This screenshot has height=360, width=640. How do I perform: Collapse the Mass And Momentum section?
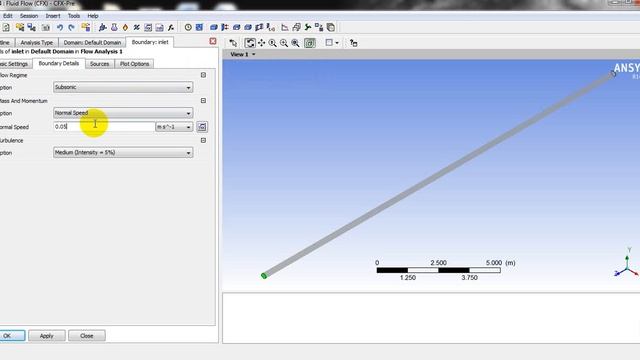(x=203, y=101)
